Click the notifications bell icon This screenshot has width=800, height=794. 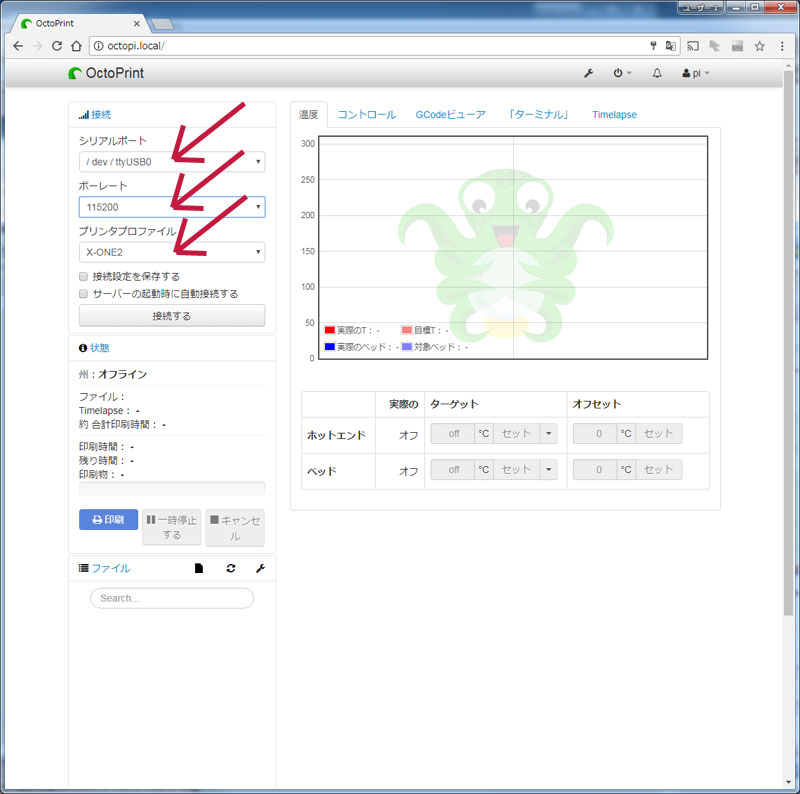point(657,73)
